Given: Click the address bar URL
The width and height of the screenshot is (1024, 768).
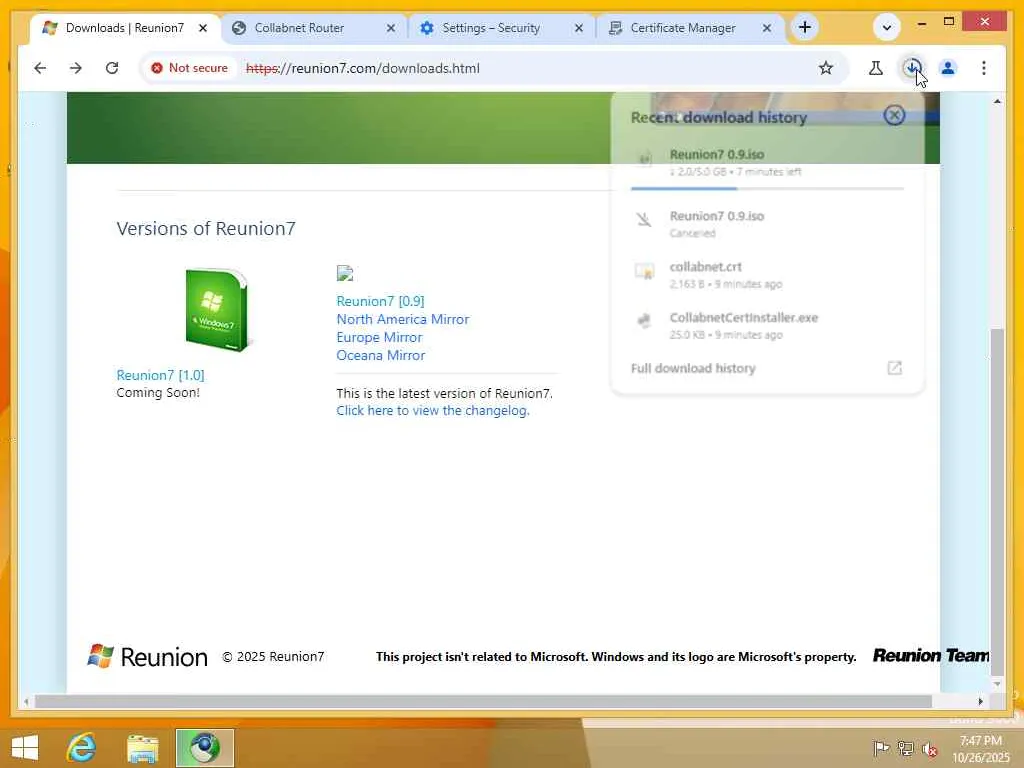Looking at the screenshot, I should 363,68.
